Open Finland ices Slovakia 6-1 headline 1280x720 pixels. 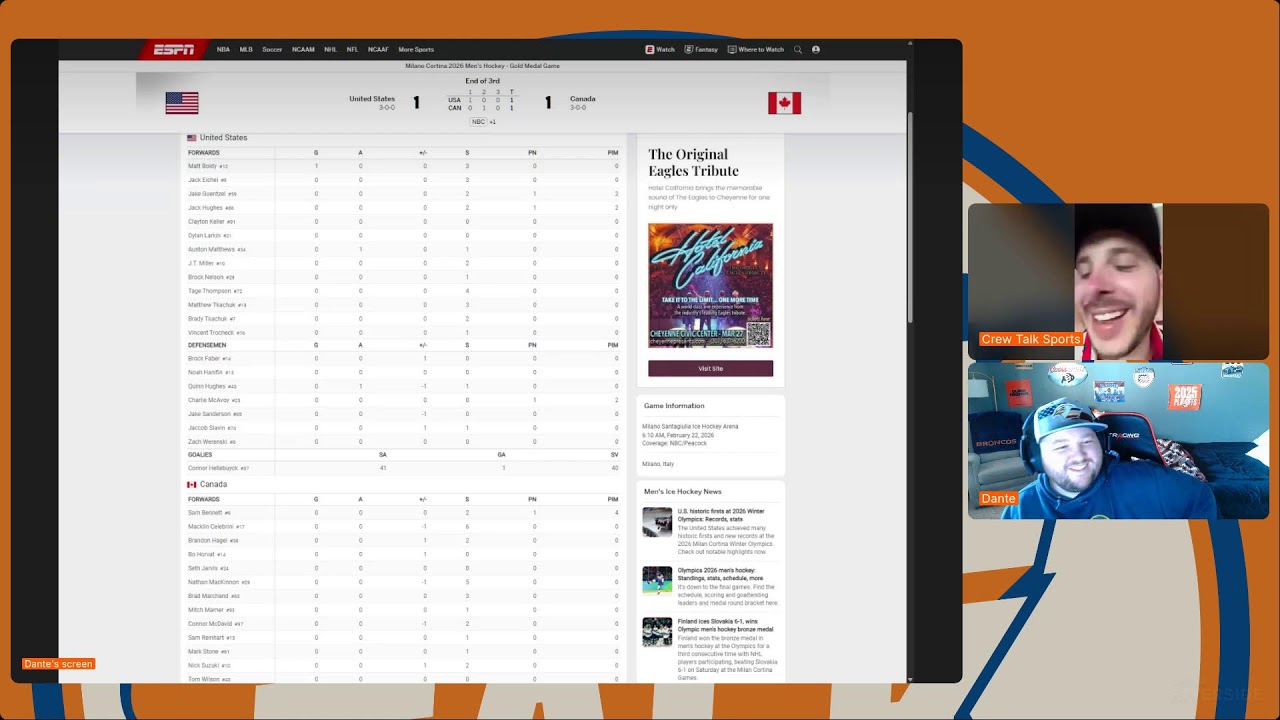coord(725,625)
